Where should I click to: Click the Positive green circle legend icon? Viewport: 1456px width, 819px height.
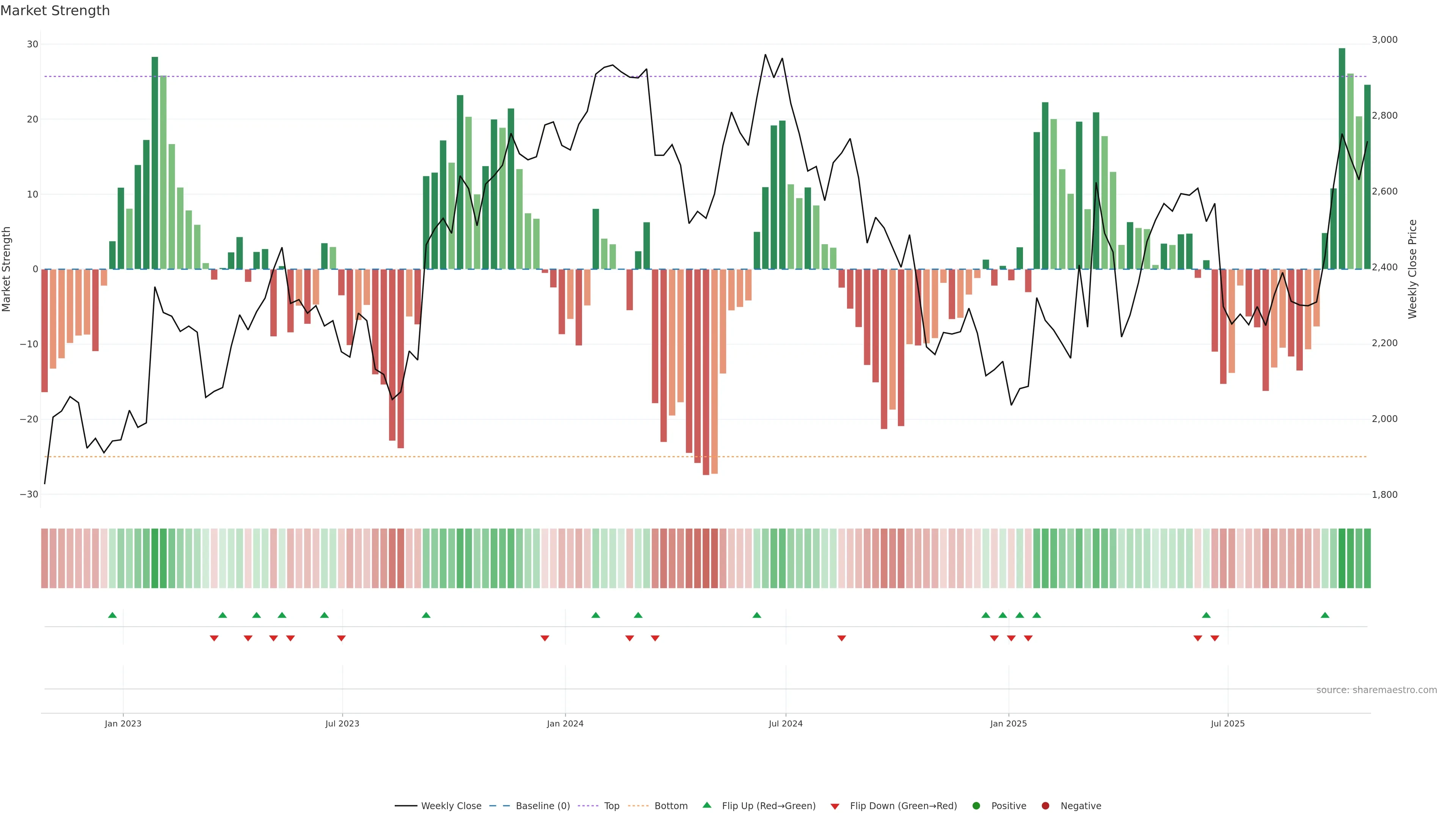tap(976, 806)
